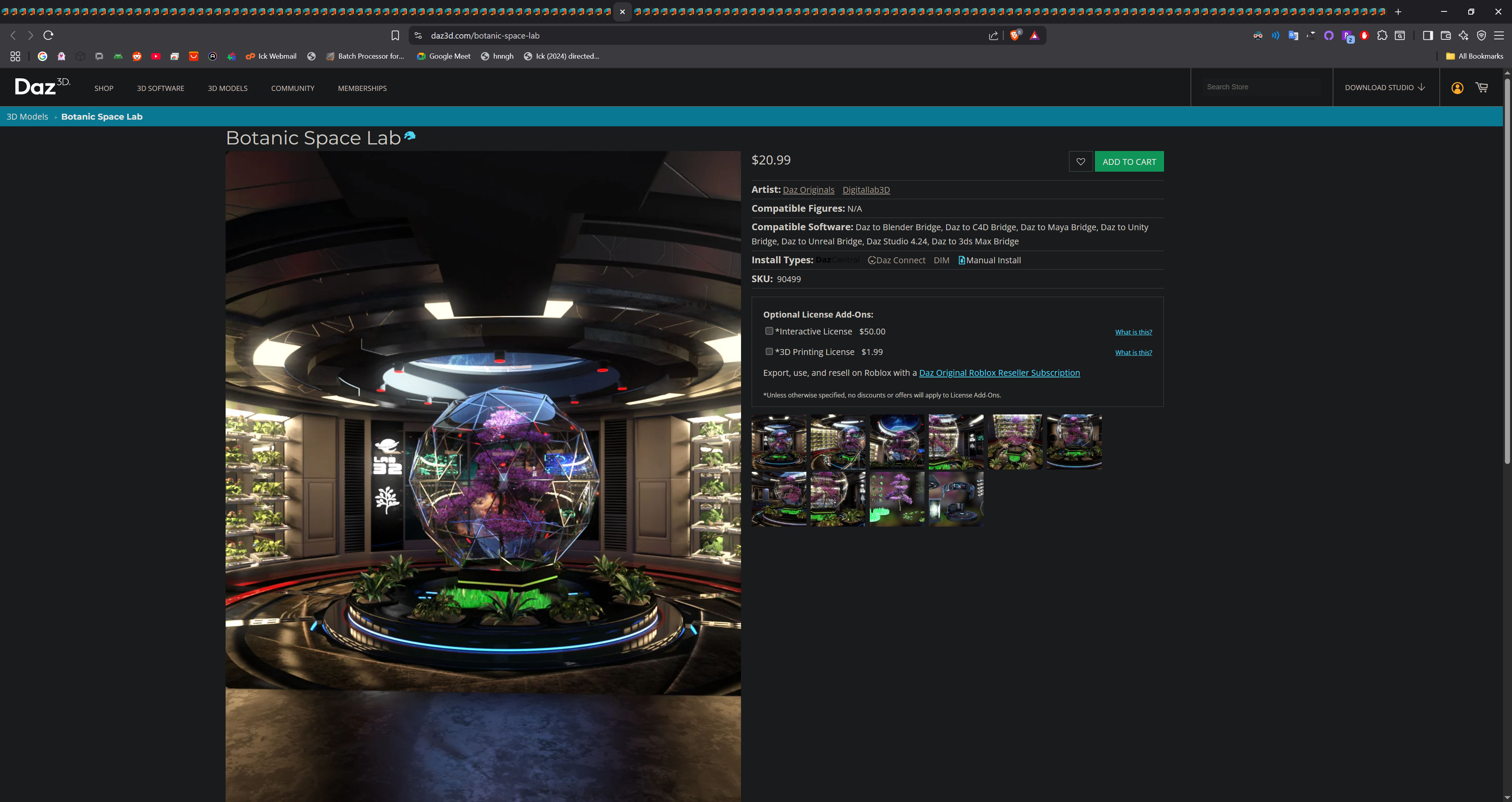Open site settings icon beside the URL
Screen dimensions: 1512x802
[418, 36]
